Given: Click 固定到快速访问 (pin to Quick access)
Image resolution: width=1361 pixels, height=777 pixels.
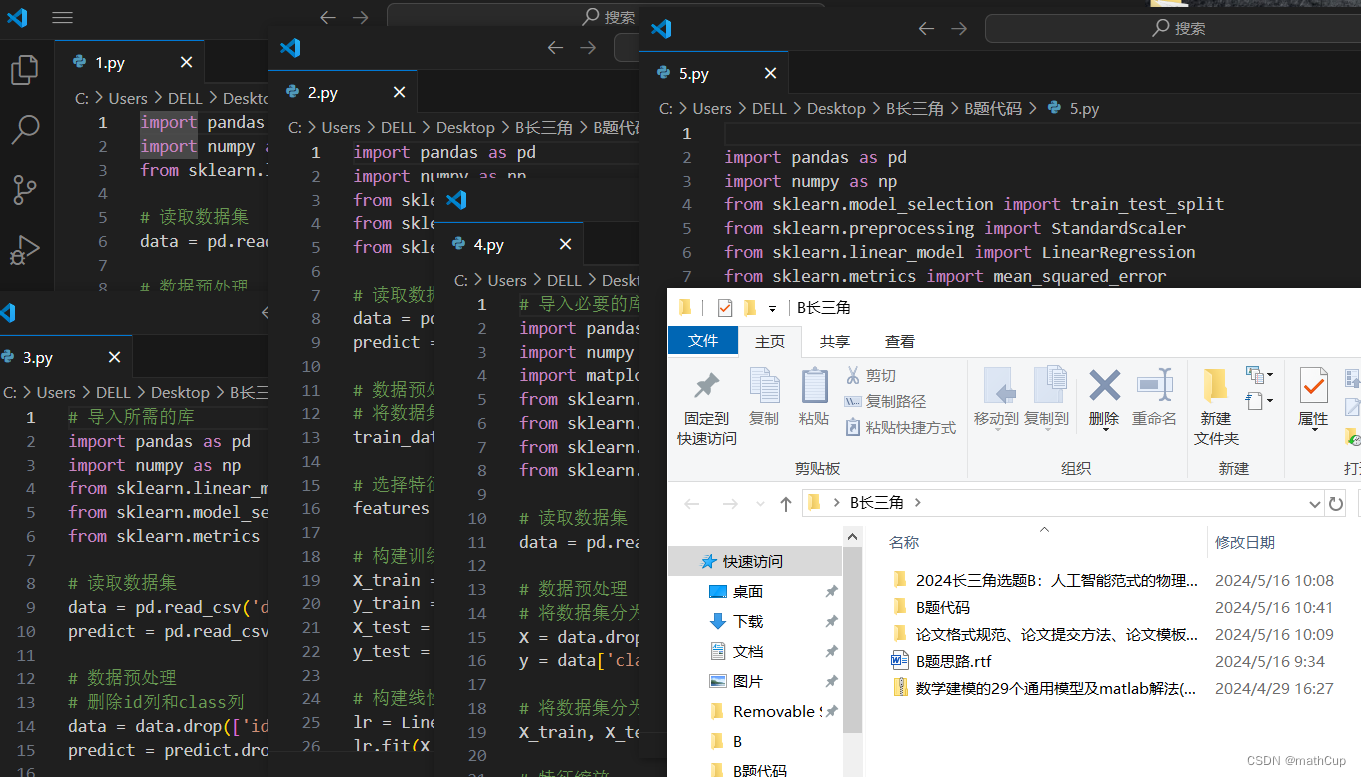Looking at the screenshot, I should pos(707,408).
